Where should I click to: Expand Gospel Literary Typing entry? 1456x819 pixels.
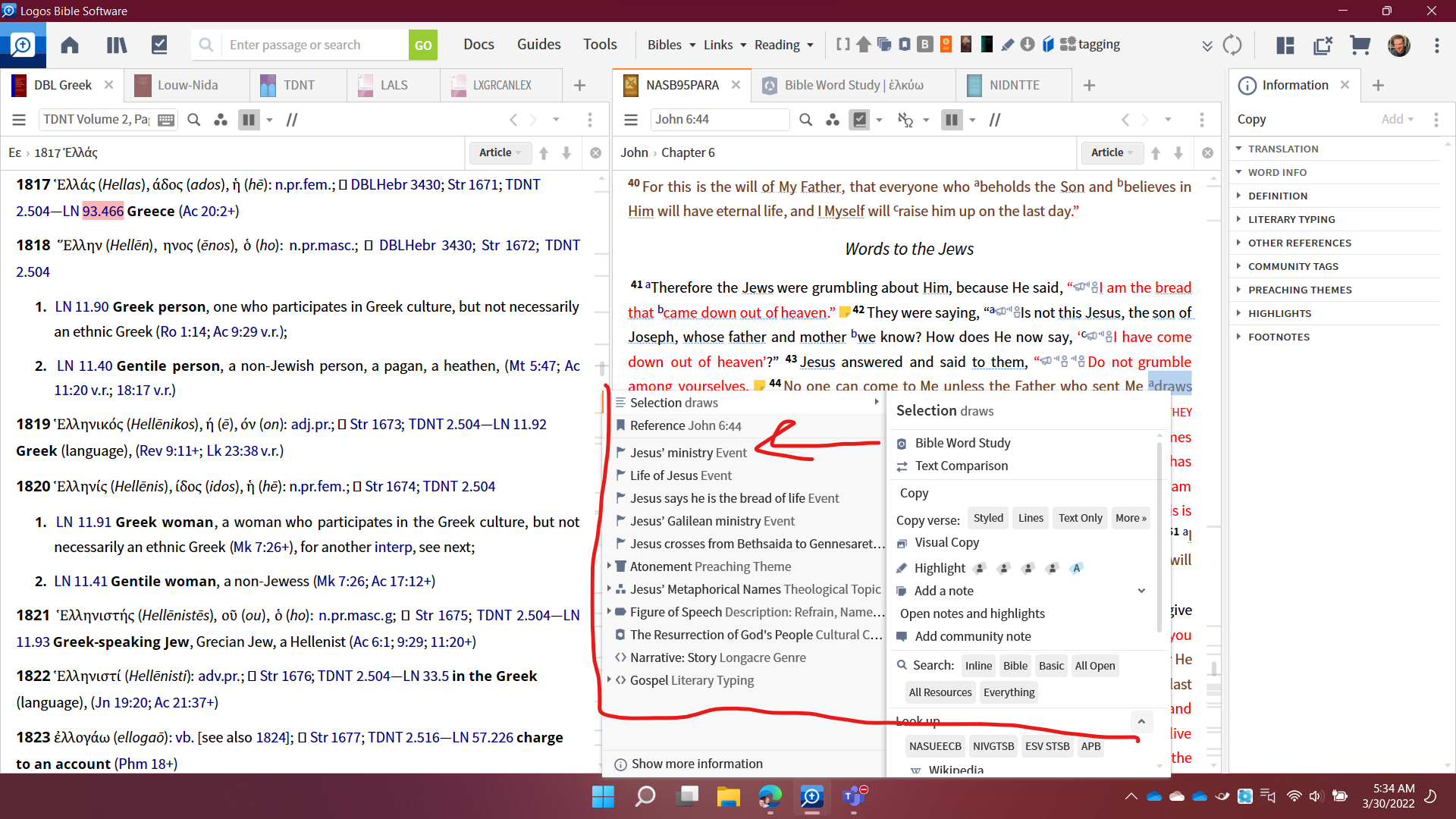tap(609, 679)
